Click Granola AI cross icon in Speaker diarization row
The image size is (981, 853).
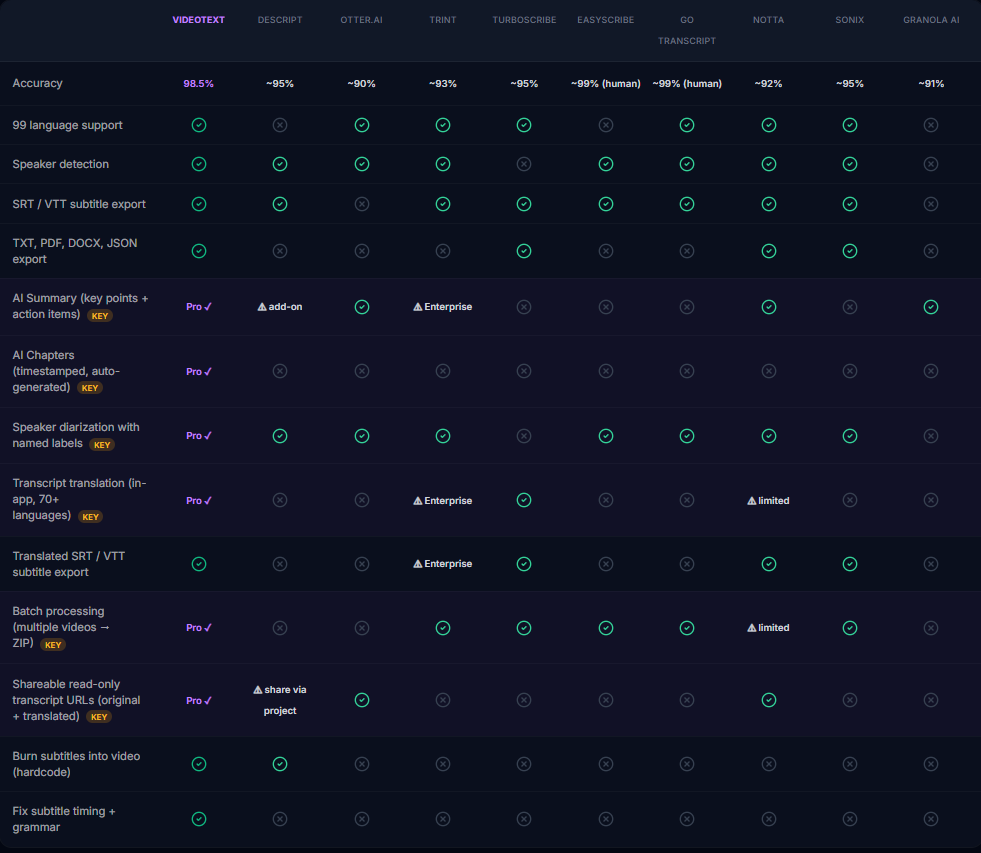(931, 436)
